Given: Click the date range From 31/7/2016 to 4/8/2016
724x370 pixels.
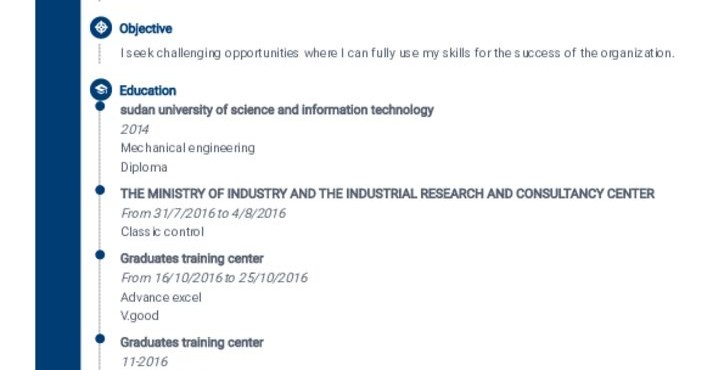Looking at the screenshot, I should [x=204, y=213].
